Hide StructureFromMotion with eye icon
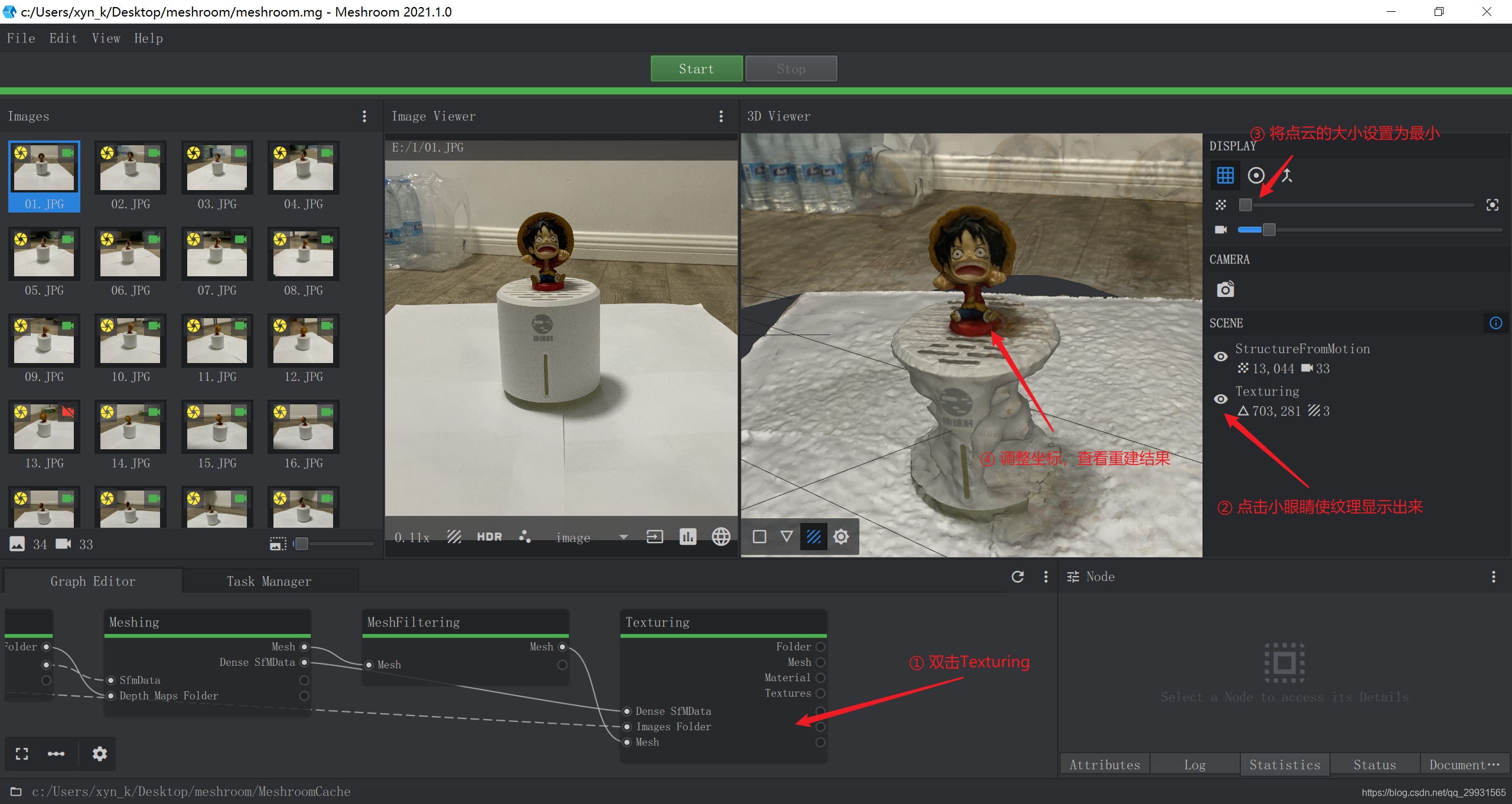Screen dimensions: 1512x804 [x=1220, y=357]
